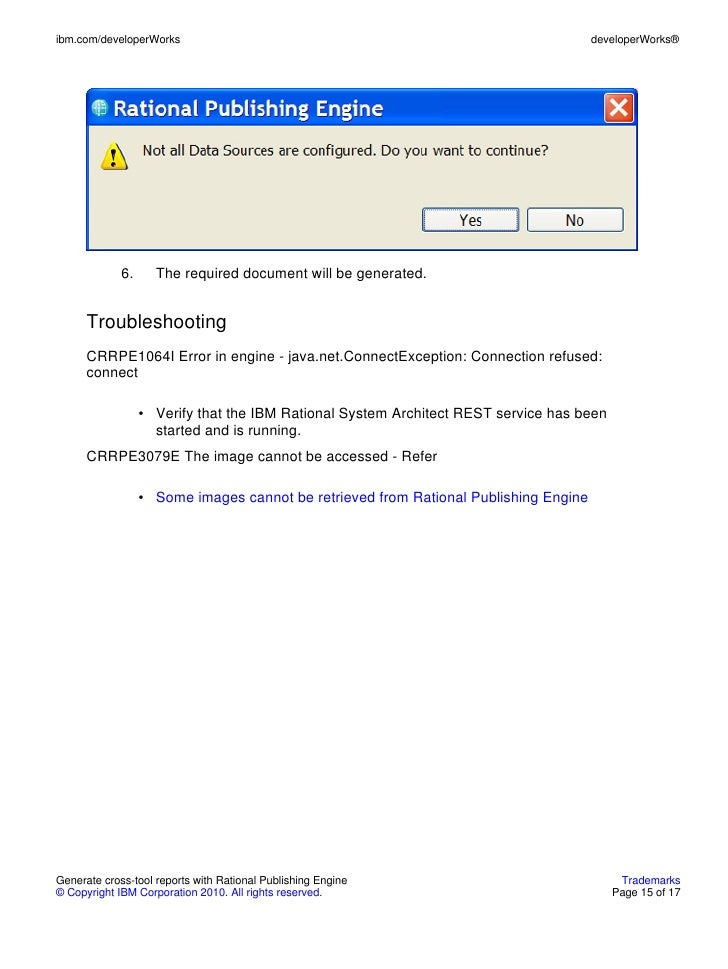The height and width of the screenshot is (969, 728).
Task: Click the list number '6.' marker
Action: coord(127,274)
